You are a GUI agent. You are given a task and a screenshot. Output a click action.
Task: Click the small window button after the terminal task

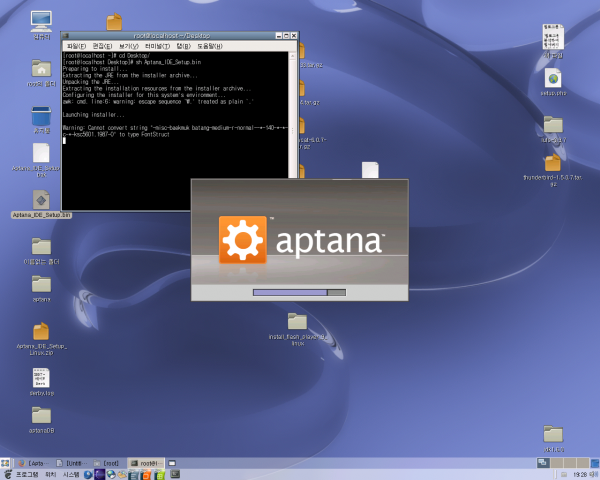tap(172, 463)
